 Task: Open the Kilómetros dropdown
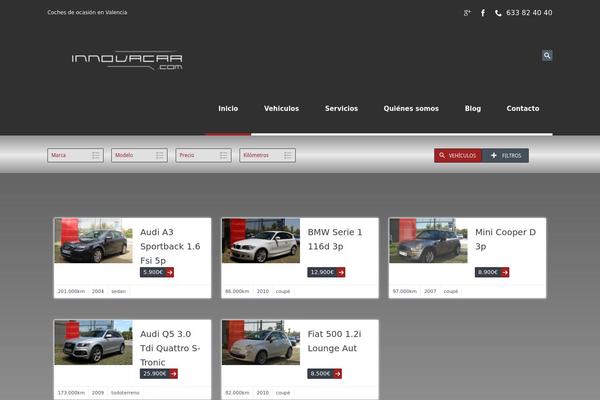267,155
